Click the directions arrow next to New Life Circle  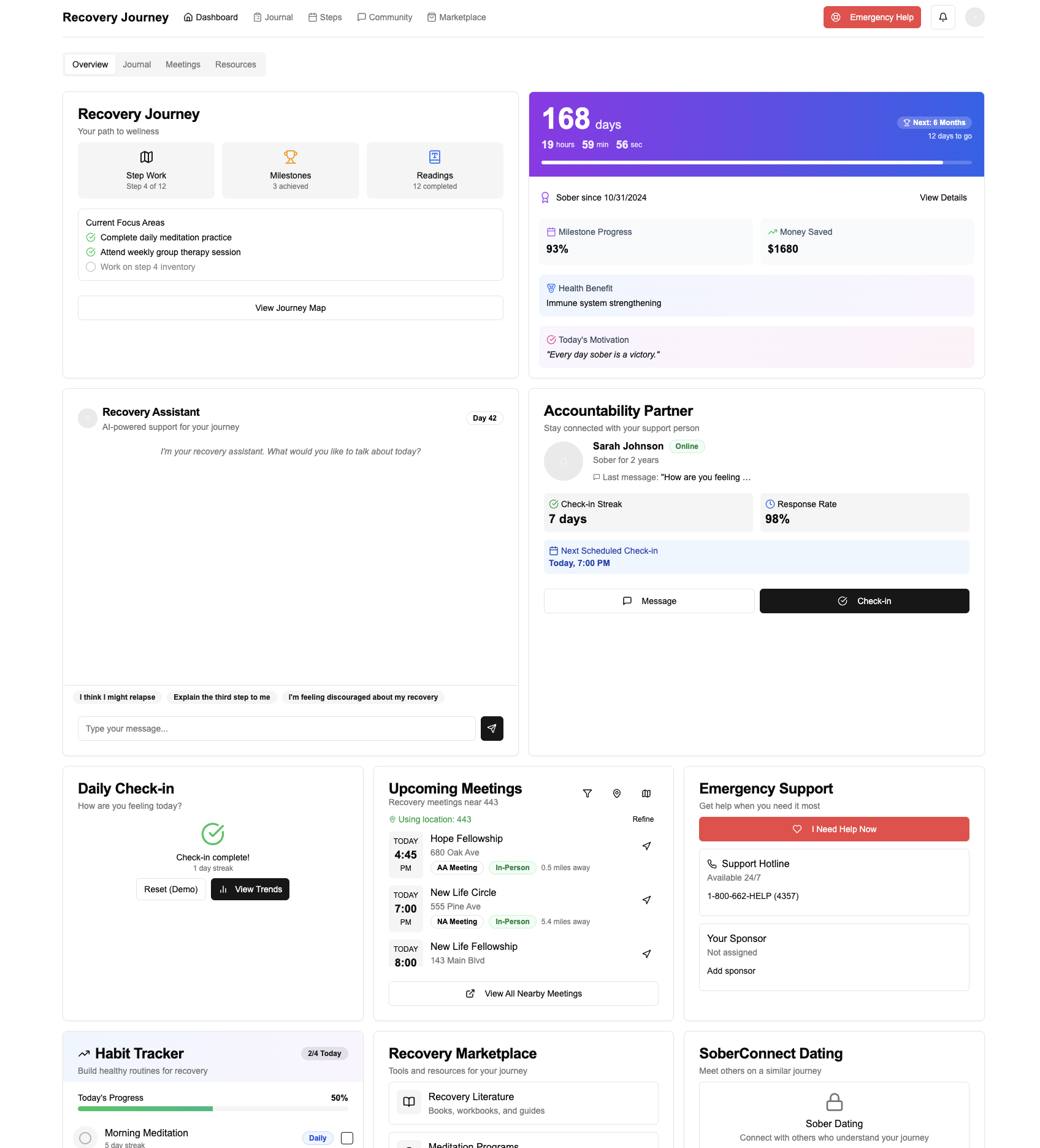(x=646, y=900)
